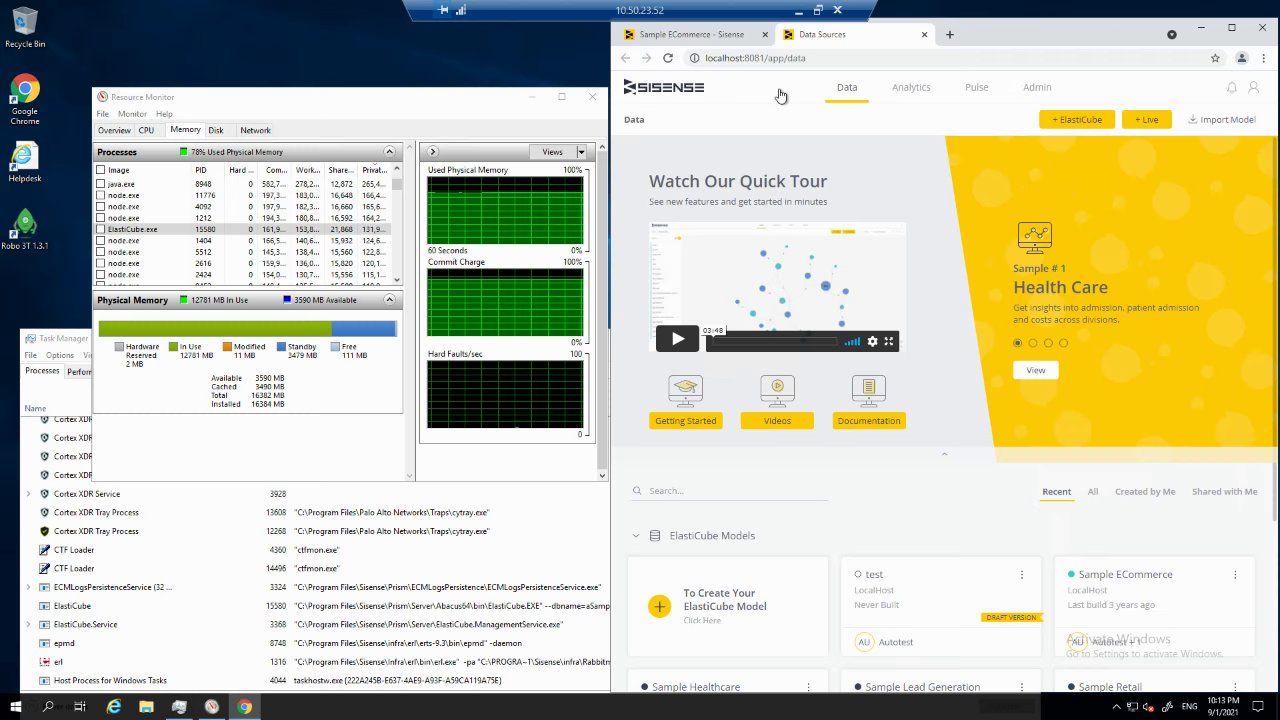The image size is (1280, 720).
Task: Collapse the ElastiCube Models group
Action: [635, 536]
